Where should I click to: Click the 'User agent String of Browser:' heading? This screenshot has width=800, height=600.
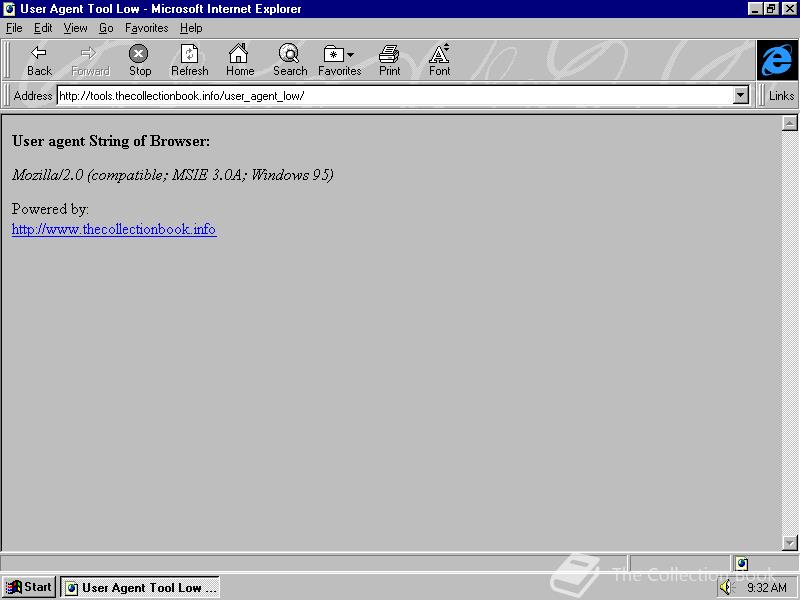pyautogui.click(x=111, y=141)
